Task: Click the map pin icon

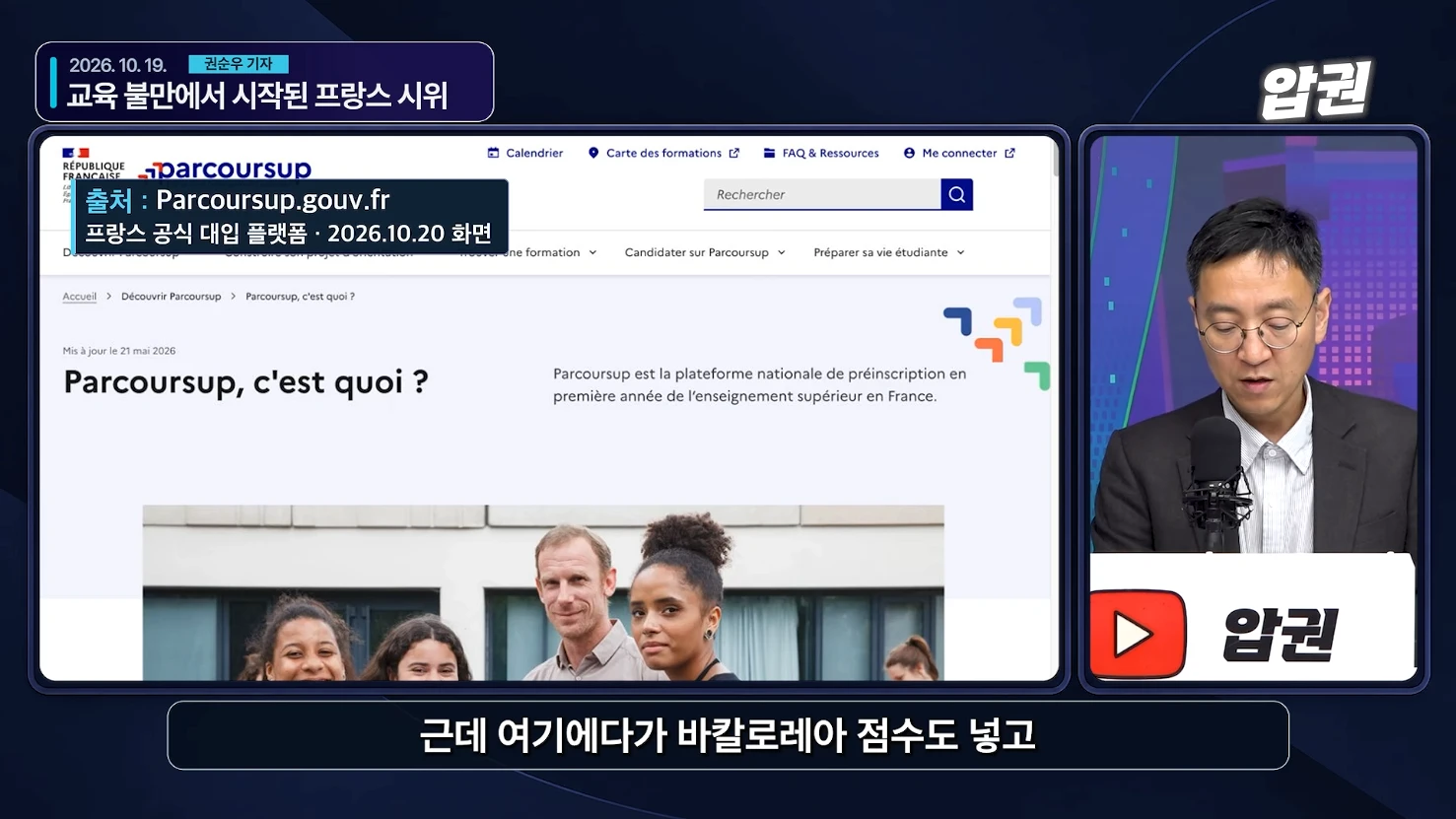Action: [593, 153]
